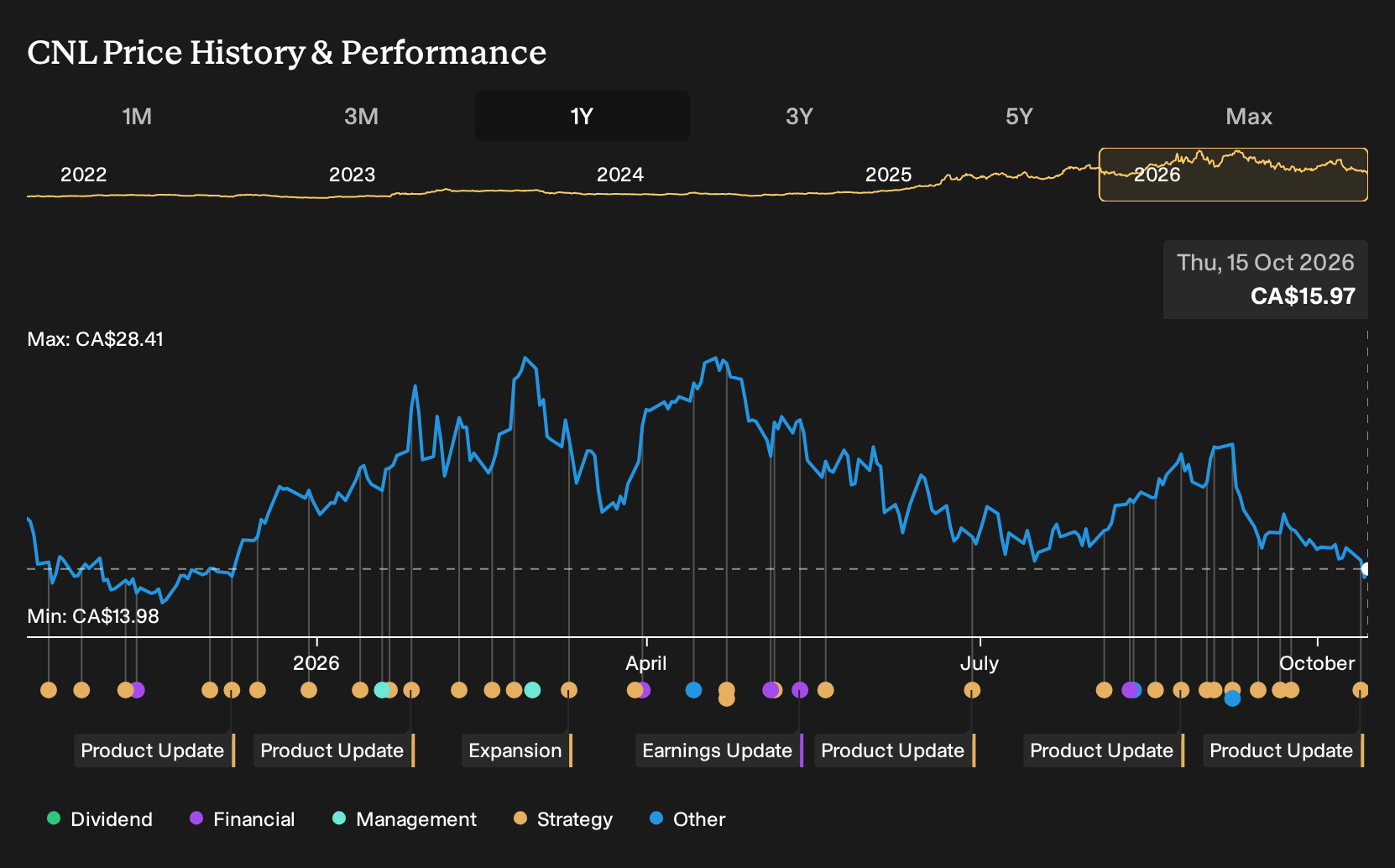Click the white current-price dot at chart end

click(1366, 569)
